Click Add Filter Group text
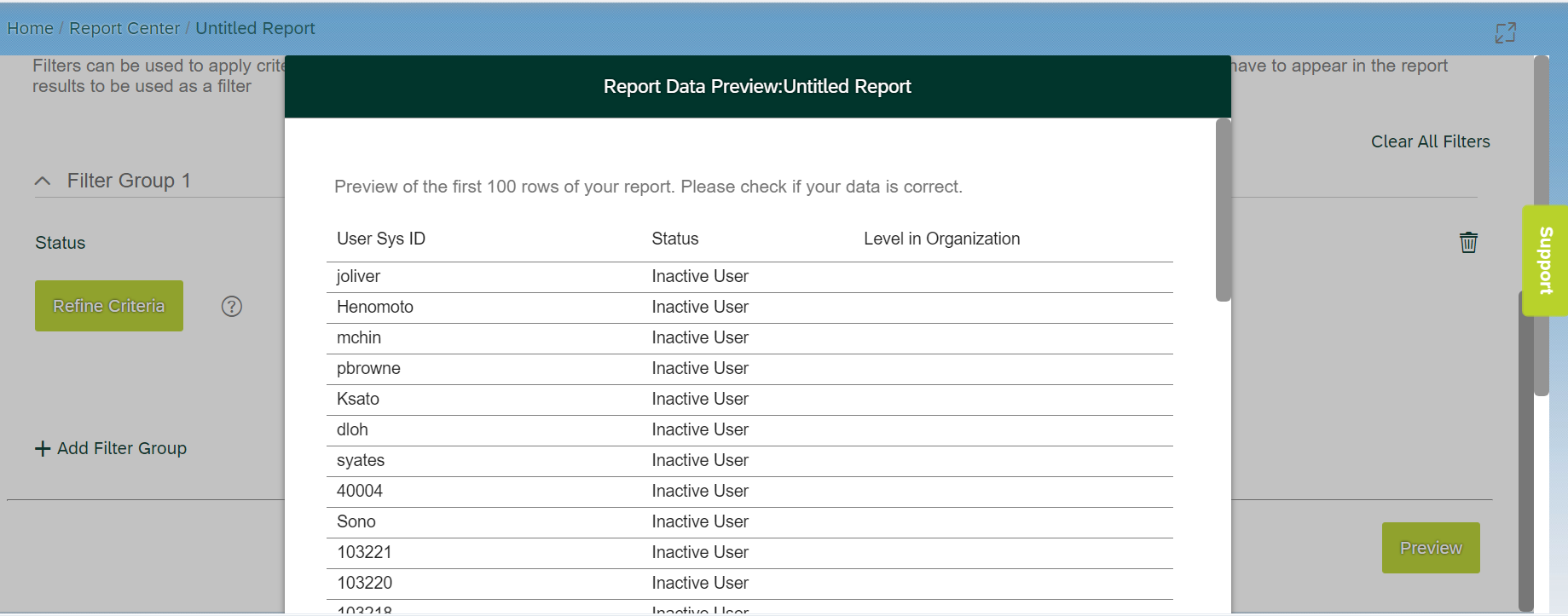 [122, 448]
